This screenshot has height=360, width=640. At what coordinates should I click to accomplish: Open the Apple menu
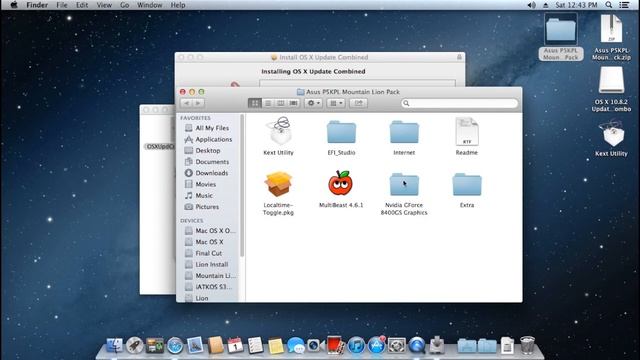pos(13,5)
